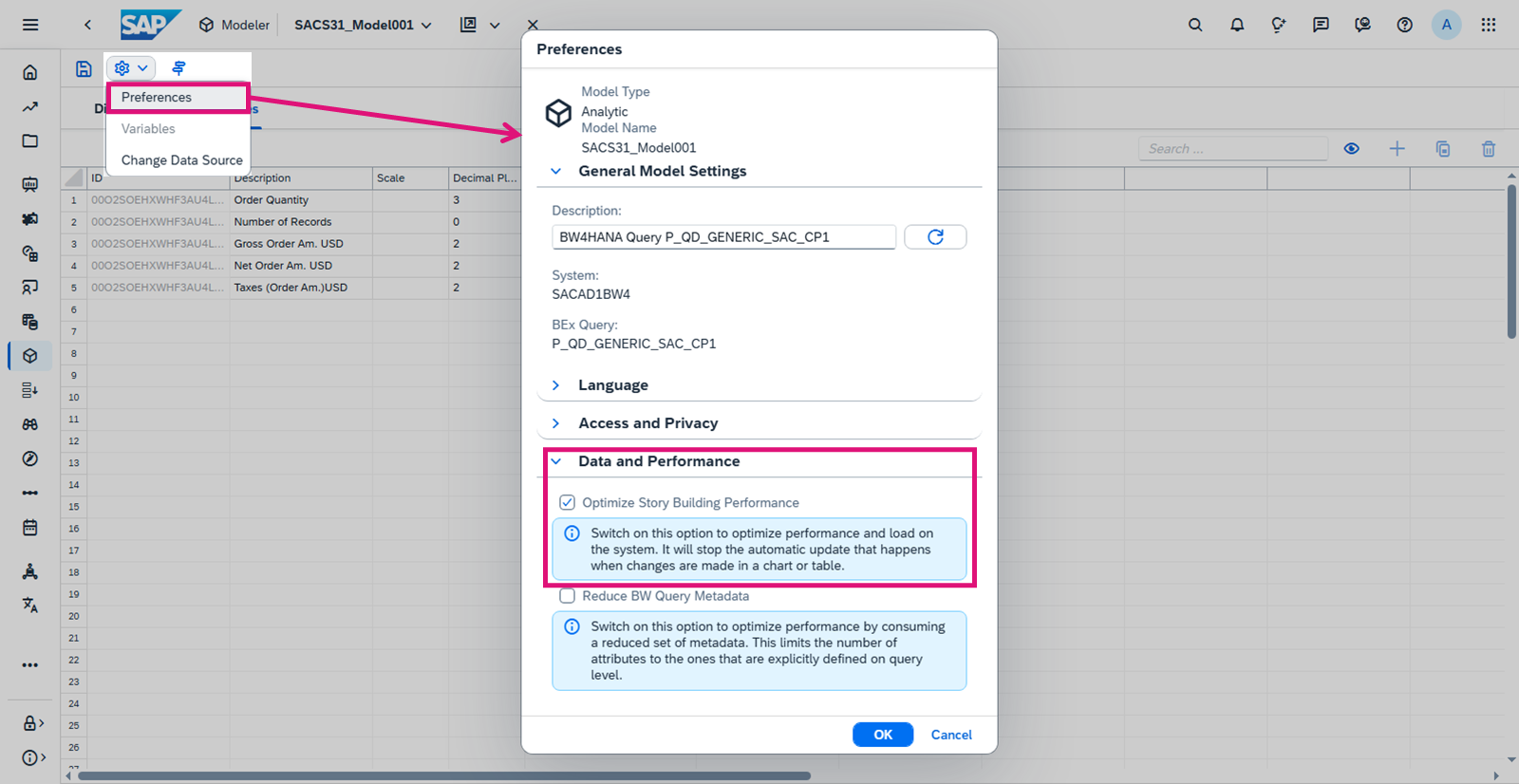Click the refresh icon next to Description

coord(935,236)
